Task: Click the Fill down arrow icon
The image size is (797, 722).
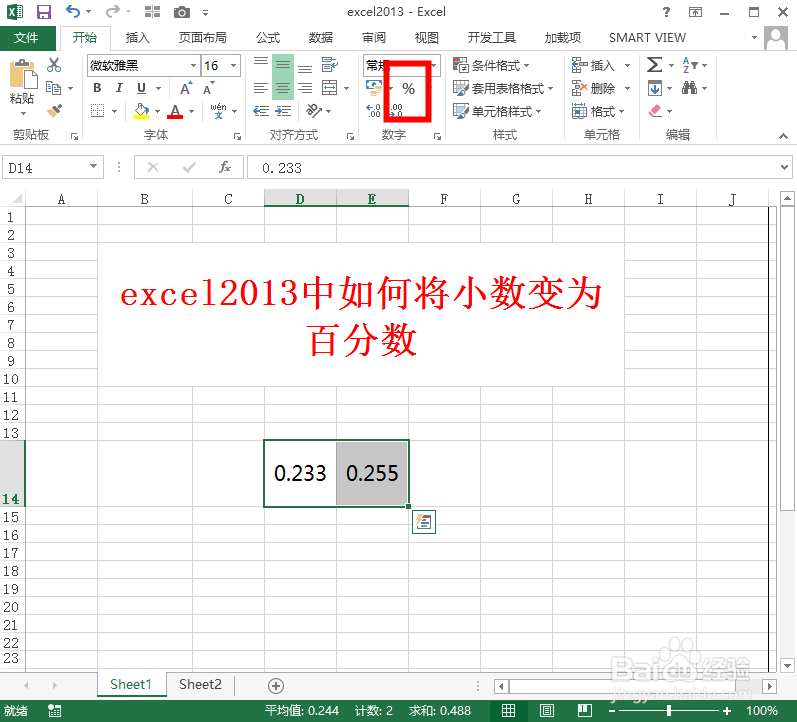Action: pos(655,88)
